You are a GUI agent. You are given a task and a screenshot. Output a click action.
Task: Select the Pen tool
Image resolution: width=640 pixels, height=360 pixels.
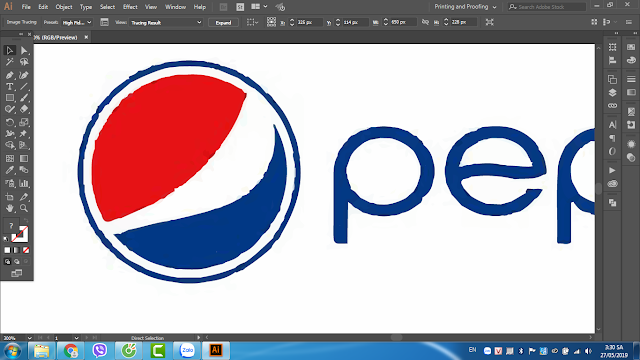point(10,75)
